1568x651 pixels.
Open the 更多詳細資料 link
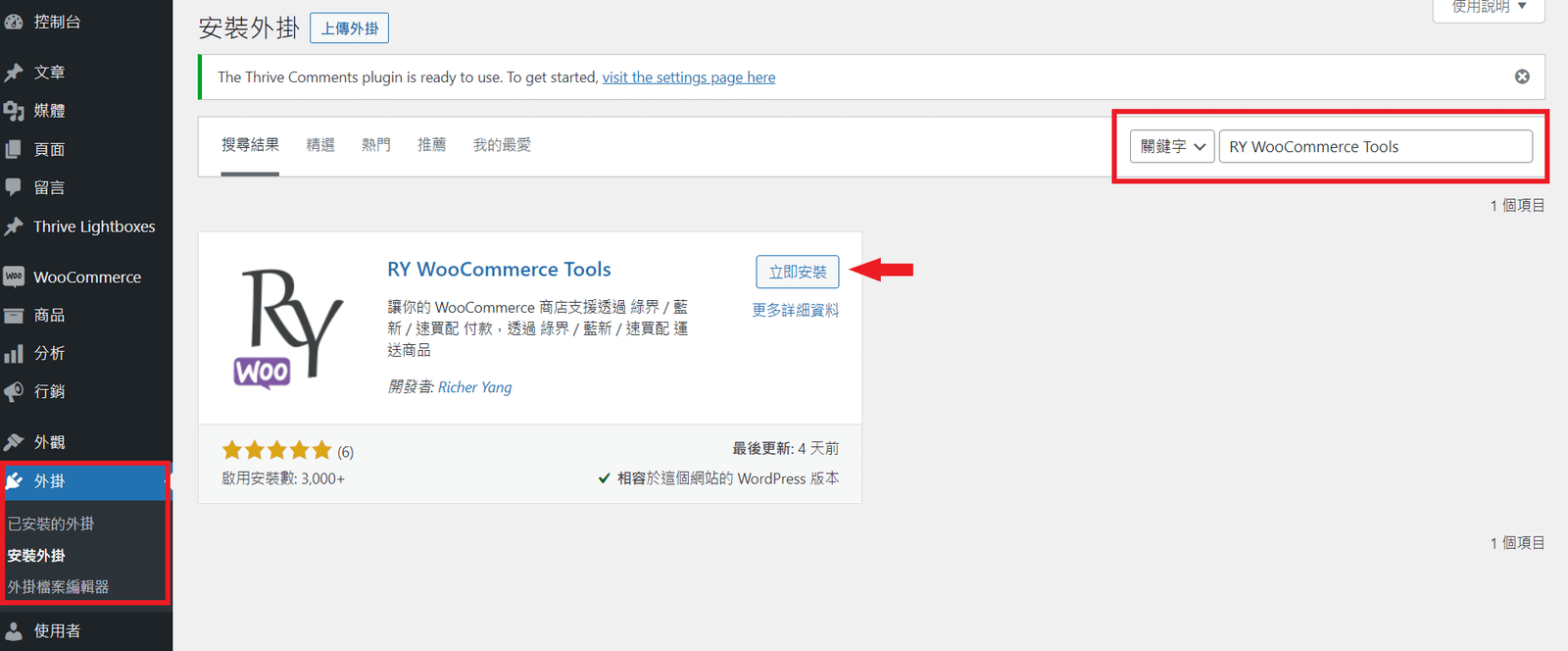click(x=796, y=310)
